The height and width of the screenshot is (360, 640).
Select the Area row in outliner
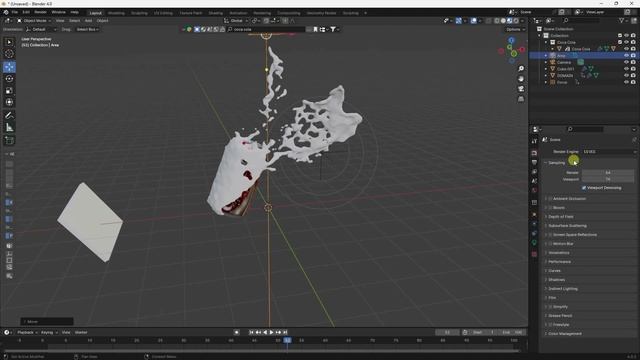pos(583,56)
